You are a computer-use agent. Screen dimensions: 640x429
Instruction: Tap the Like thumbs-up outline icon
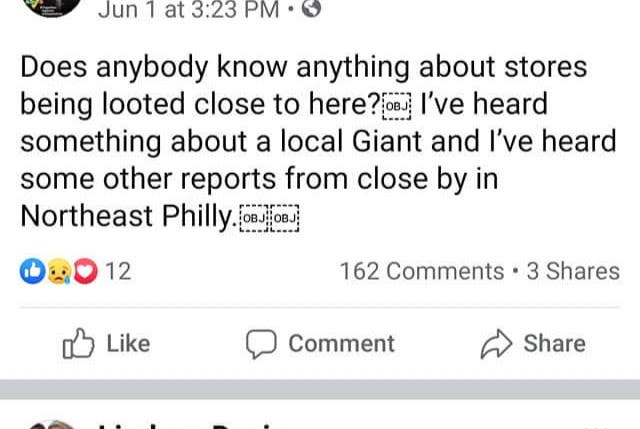77,344
